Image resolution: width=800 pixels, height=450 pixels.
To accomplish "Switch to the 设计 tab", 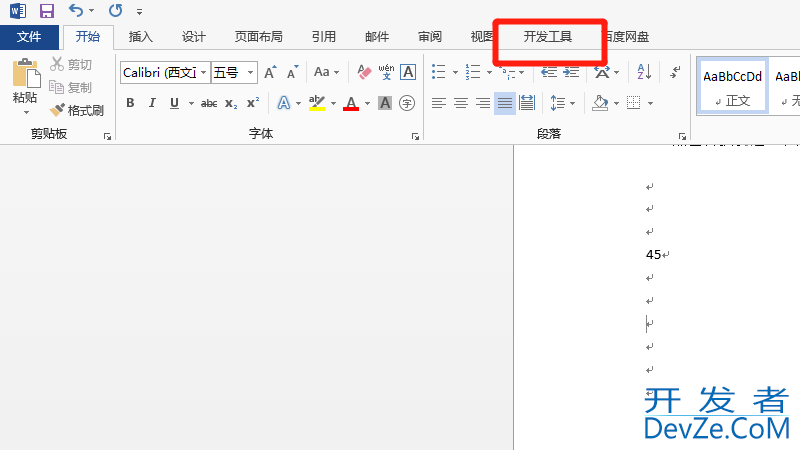I will pyautogui.click(x=194, y=37).
